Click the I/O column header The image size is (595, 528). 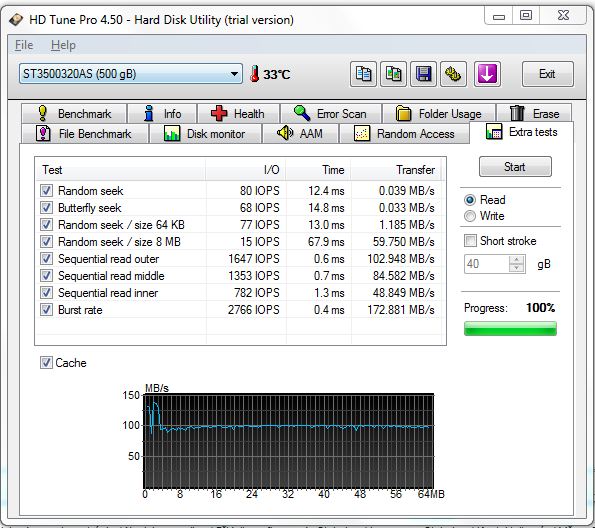[246, 170]
